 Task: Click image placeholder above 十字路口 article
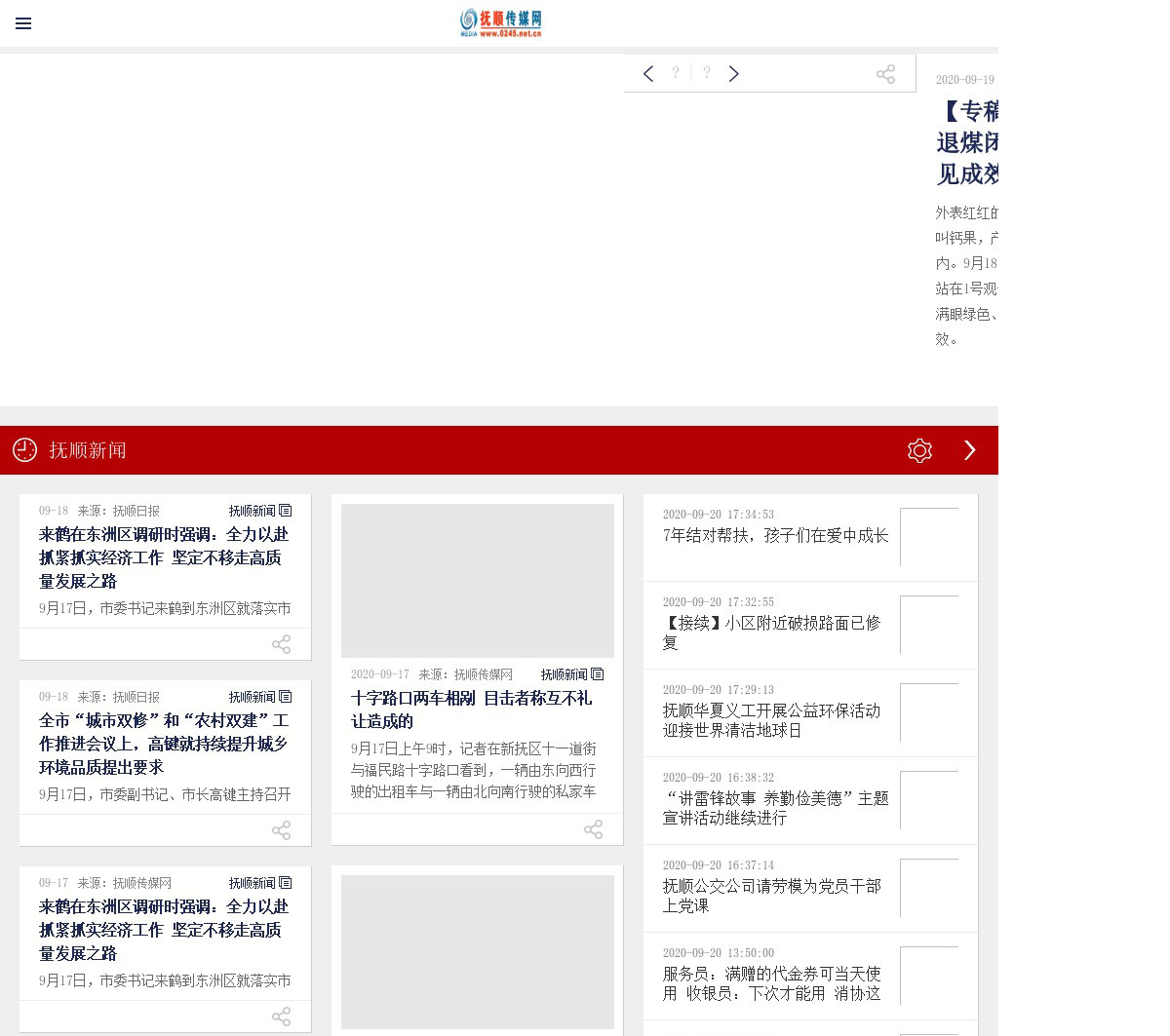pyautogui.click(x=478, y=580)
